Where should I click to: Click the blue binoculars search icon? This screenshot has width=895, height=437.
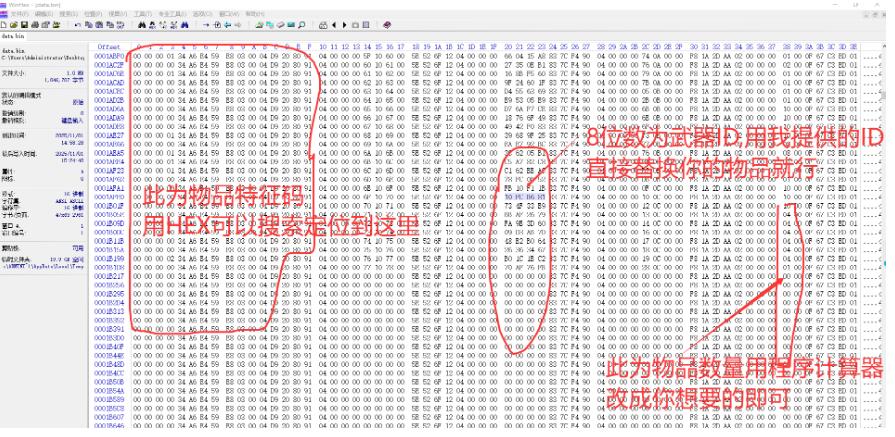point(185,25)
